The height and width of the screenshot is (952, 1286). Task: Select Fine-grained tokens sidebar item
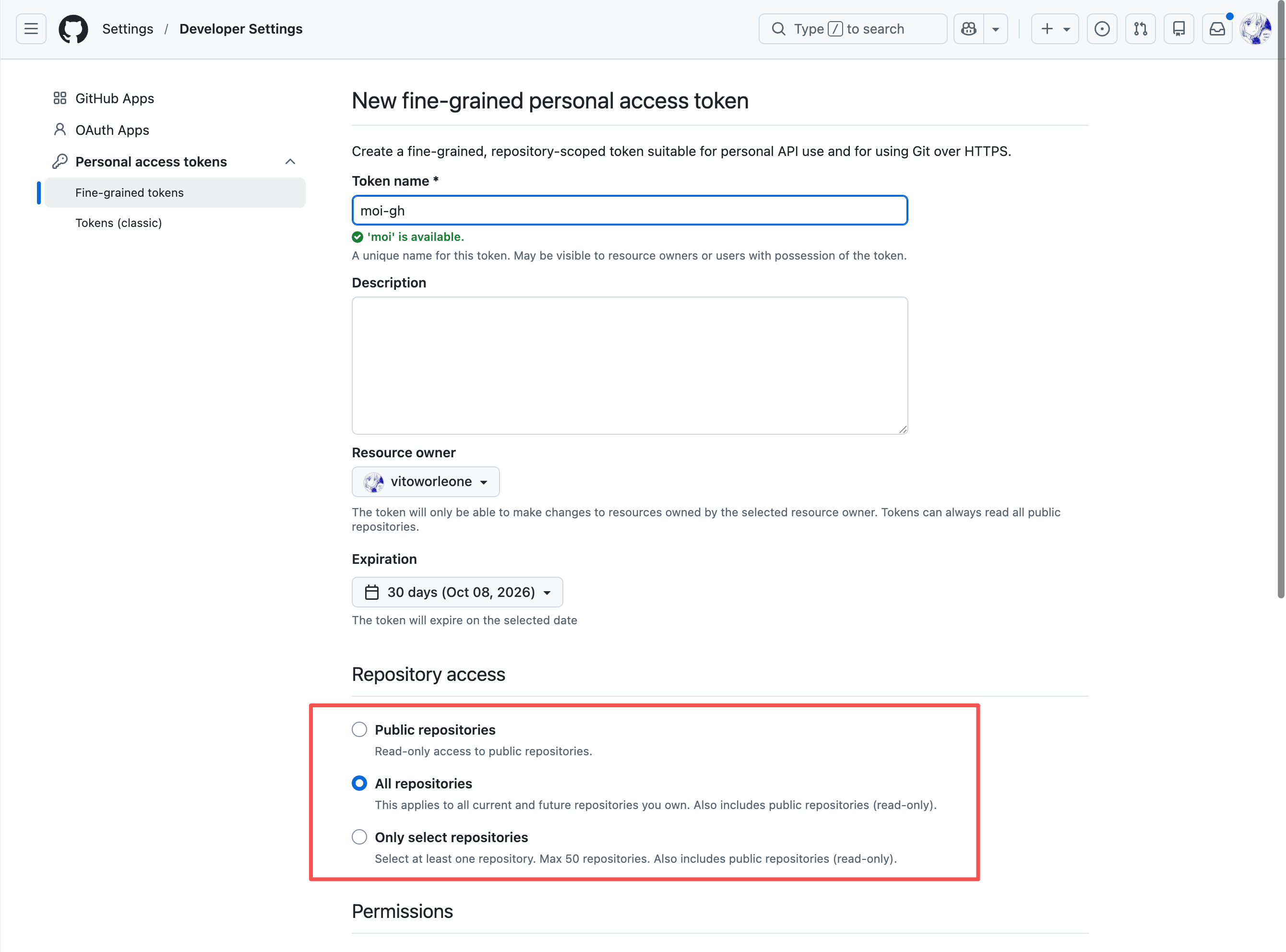coord(175,192)
